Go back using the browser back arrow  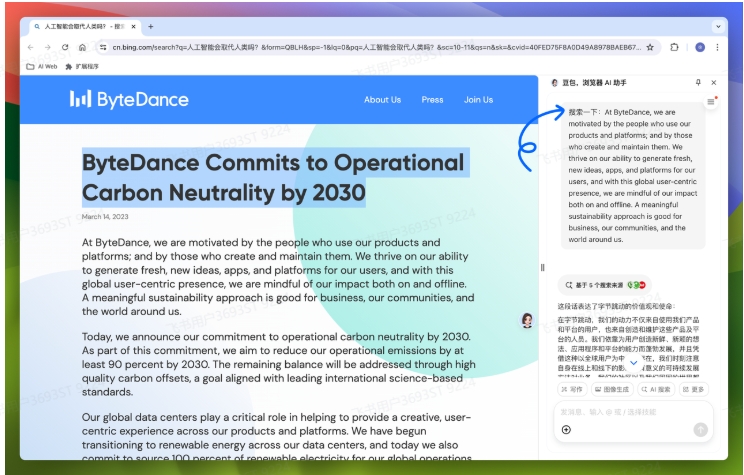(31, 47)
